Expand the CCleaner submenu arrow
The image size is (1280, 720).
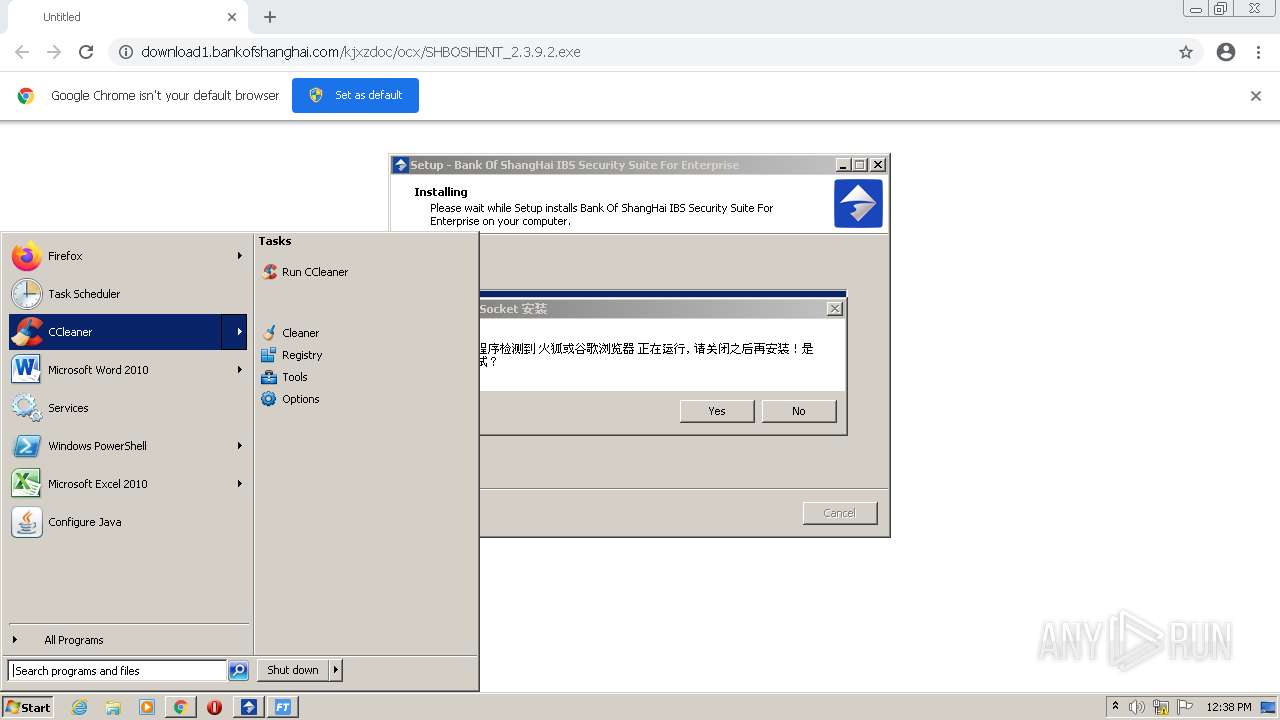tap(235, 332)
